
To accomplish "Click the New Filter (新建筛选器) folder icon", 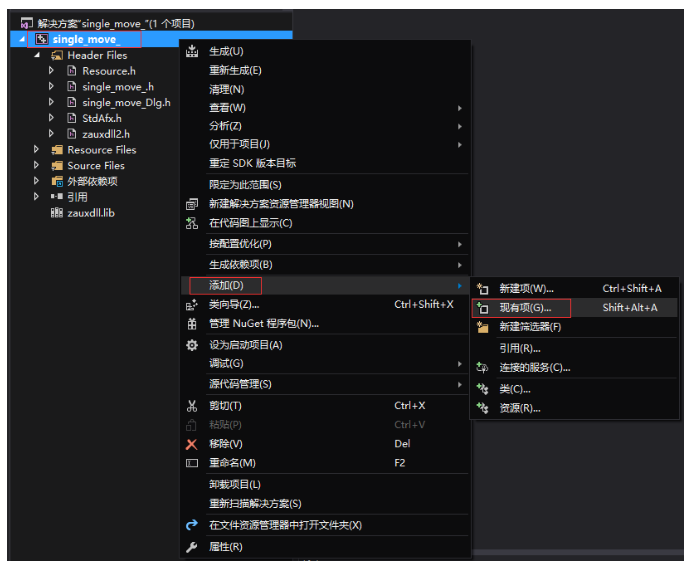I will tap(482, 327).
